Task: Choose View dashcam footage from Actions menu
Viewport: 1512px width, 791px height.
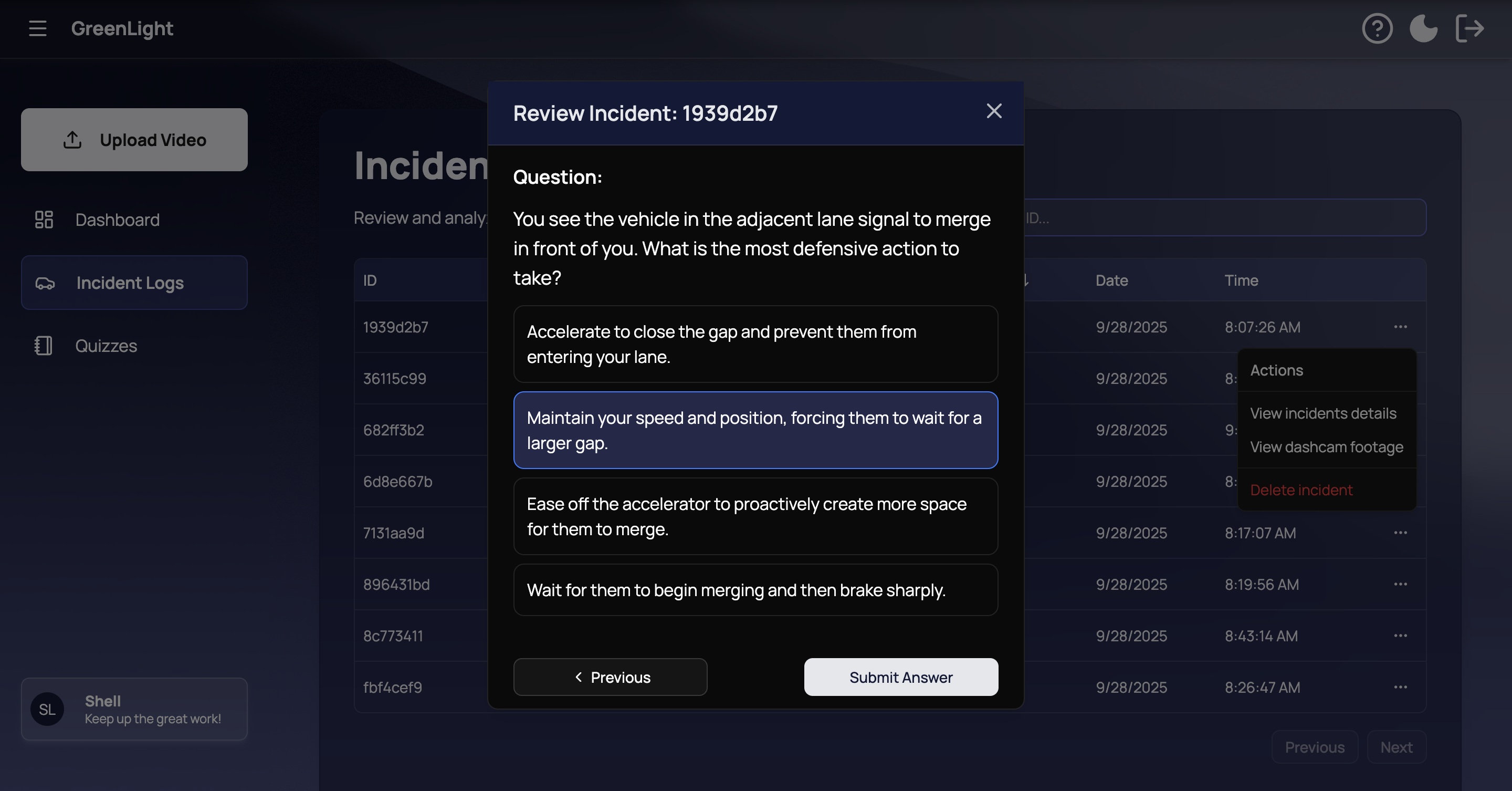Action: click(x=1326, y=447)
